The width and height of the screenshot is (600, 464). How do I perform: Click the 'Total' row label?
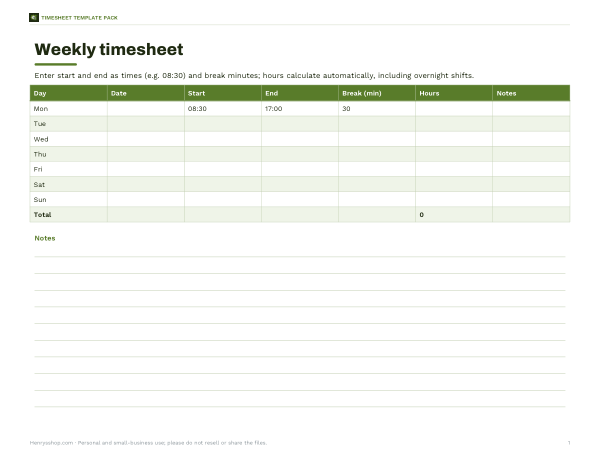click(x=42, y=215)
